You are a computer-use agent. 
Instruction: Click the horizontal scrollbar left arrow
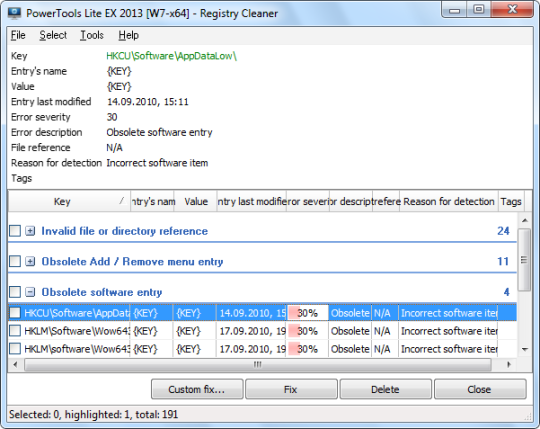(15, 364)
